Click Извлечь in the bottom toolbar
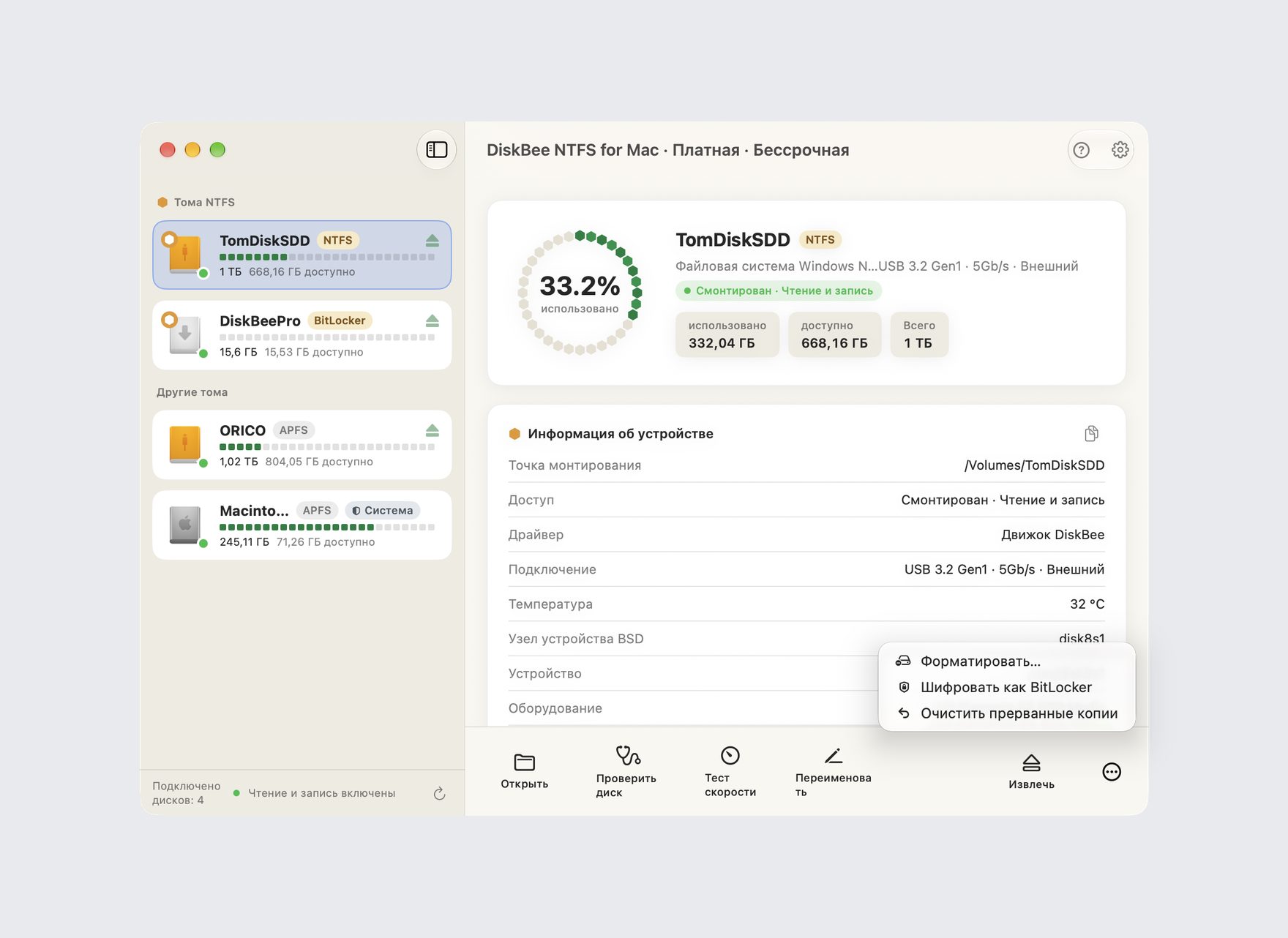 pyautogui.click(x=1031, y=772)
